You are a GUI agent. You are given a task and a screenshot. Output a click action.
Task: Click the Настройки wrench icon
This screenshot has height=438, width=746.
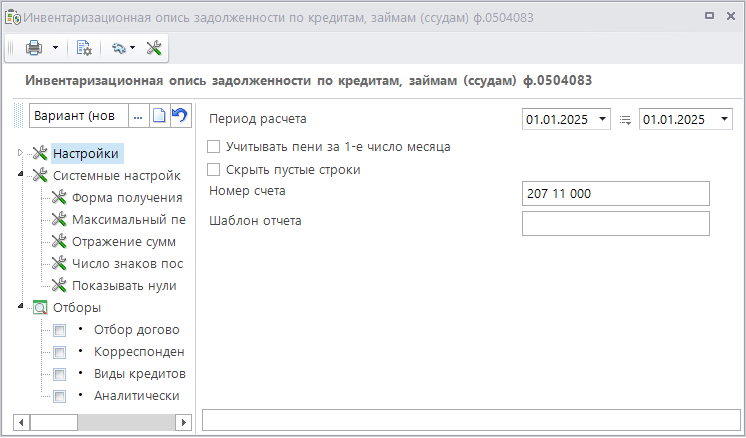click(x=40, y=153)
